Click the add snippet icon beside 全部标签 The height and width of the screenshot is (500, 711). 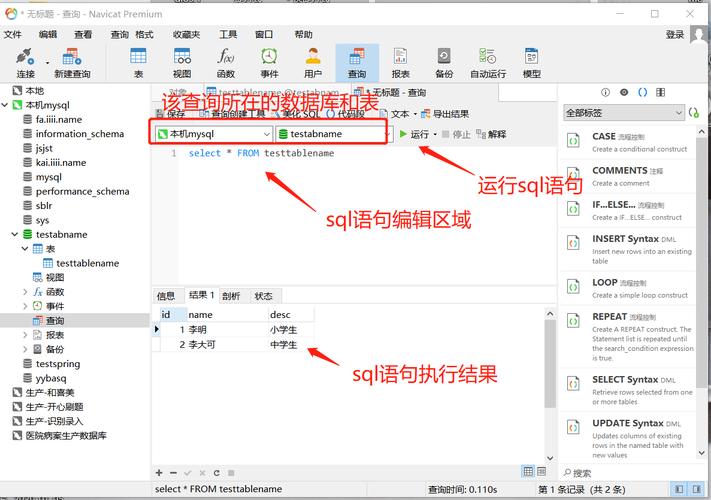[x=694, y=112]
